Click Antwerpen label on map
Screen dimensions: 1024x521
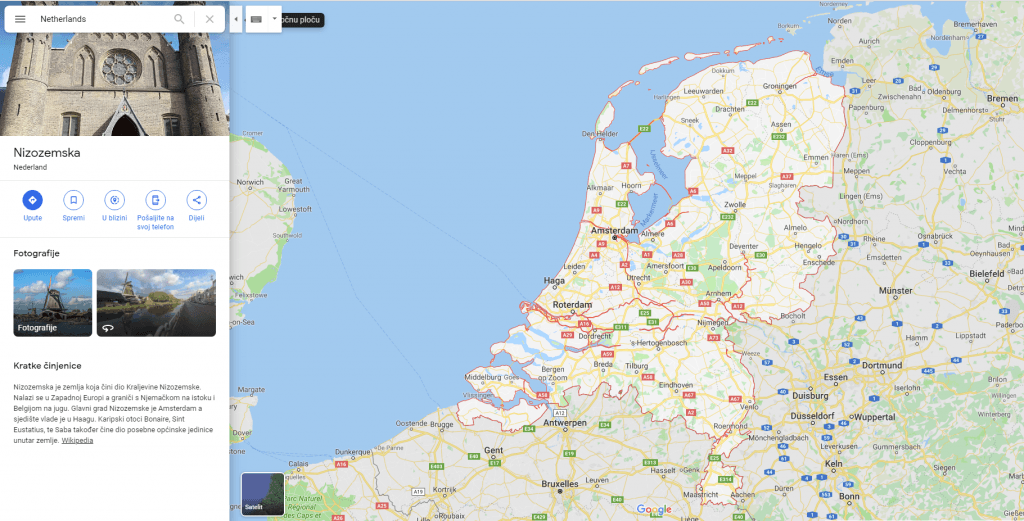566,423
